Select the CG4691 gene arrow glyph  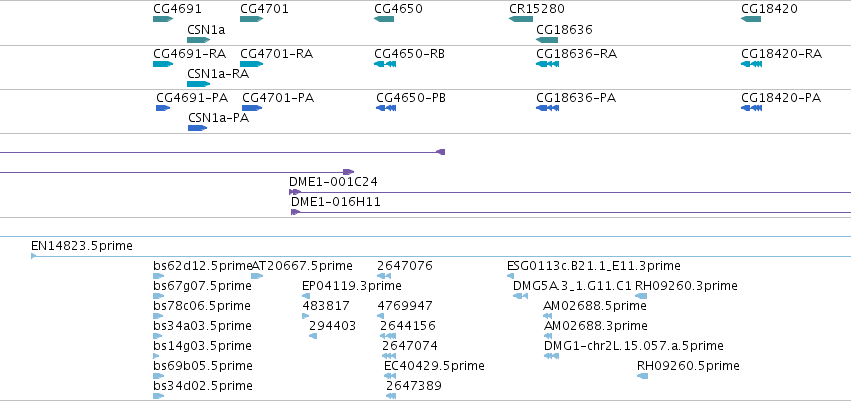[x=163, y=19]
